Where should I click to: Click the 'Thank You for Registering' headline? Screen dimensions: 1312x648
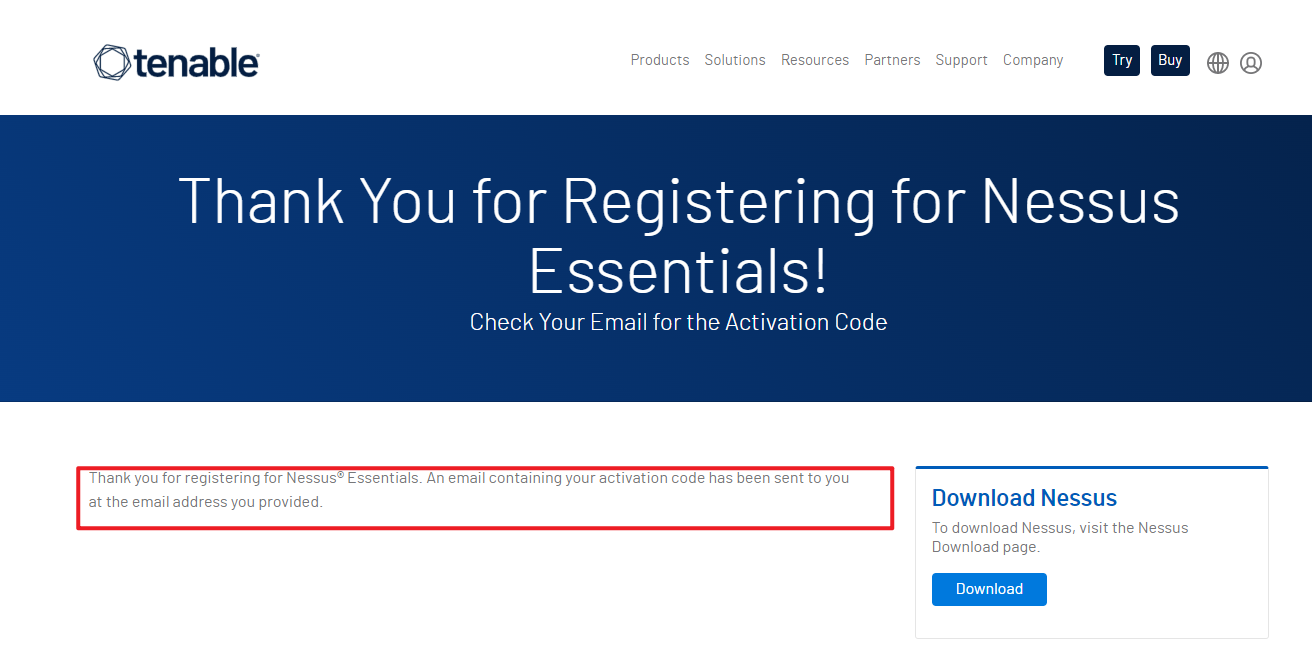tap(678, 200)
